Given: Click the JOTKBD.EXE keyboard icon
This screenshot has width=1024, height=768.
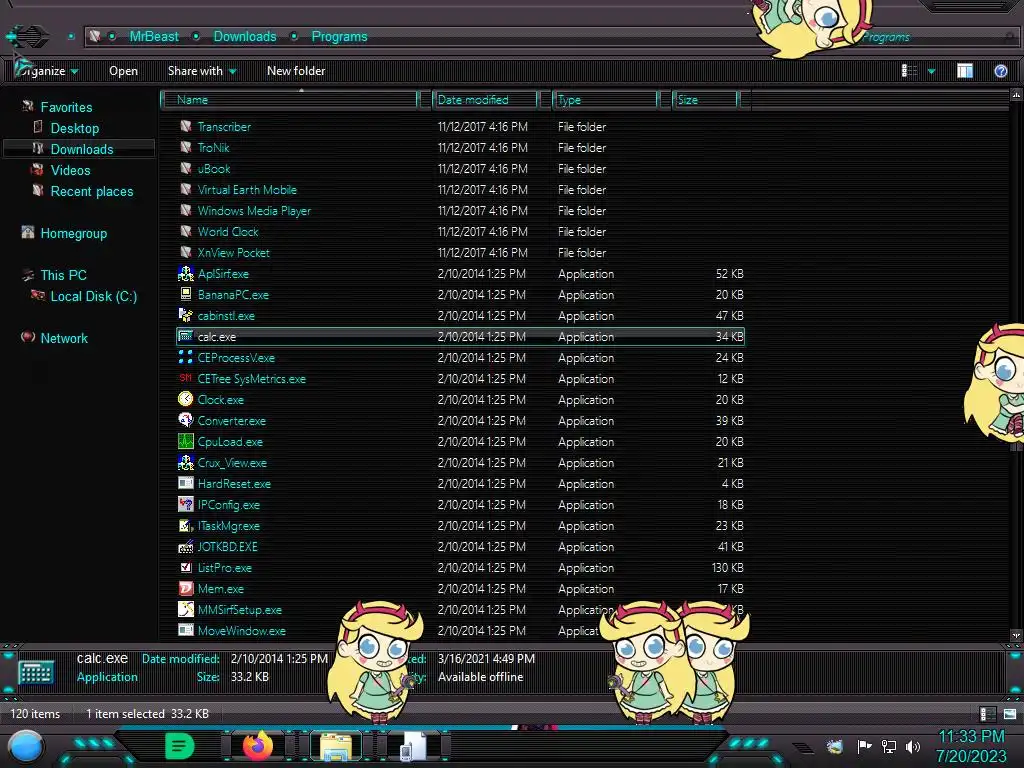Looking at the screenshot, I should (185, 547).
